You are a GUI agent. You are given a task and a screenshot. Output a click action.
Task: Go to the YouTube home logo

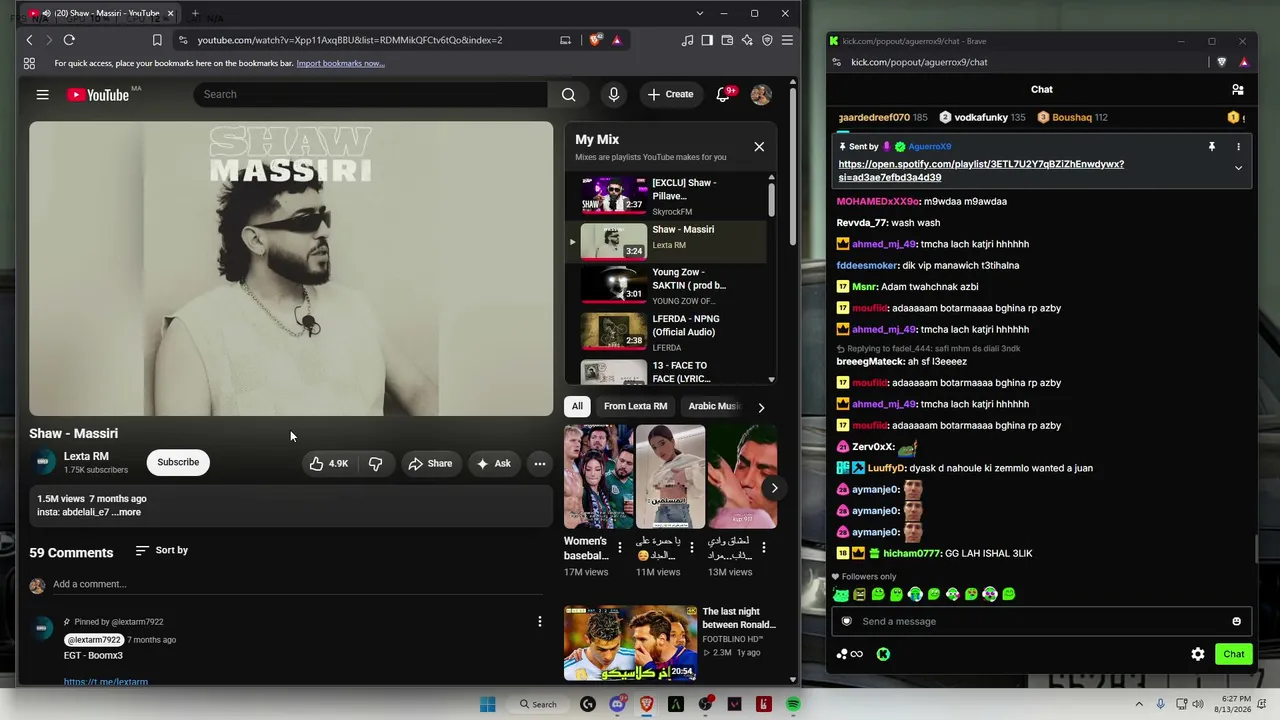click(x=98, y=94)
